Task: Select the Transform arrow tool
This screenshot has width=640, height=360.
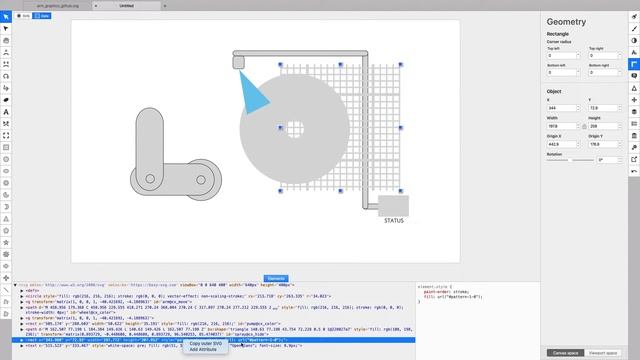Action: click(6, 17)
